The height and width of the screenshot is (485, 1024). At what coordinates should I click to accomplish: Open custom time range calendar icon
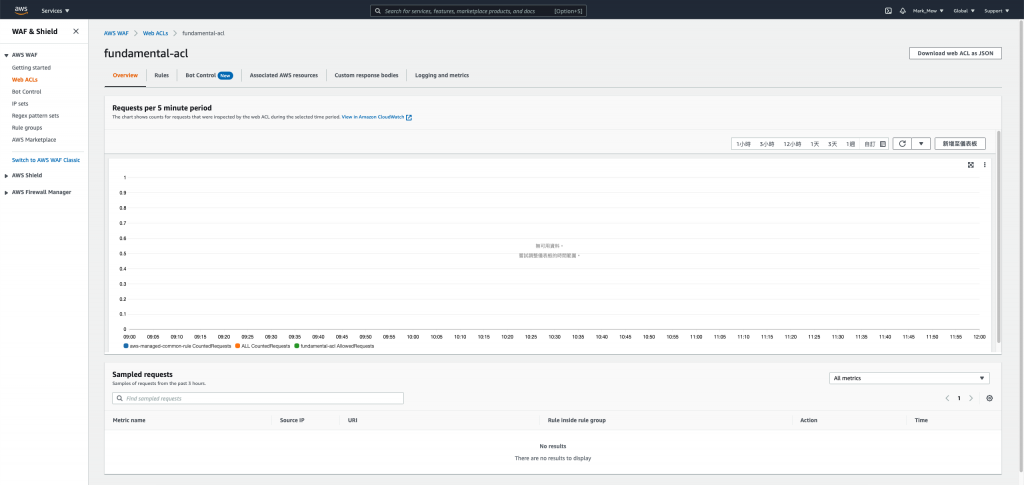tap(883, 144)
